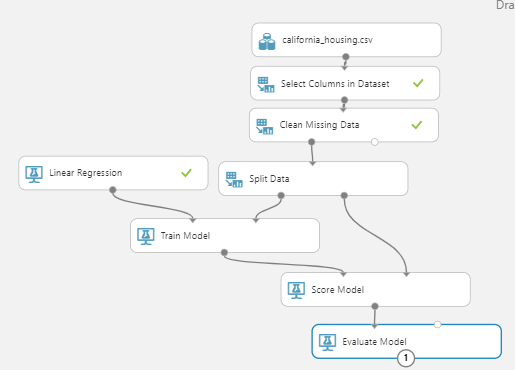Click the Select Columns in Dataset module icon

[266, 85]
